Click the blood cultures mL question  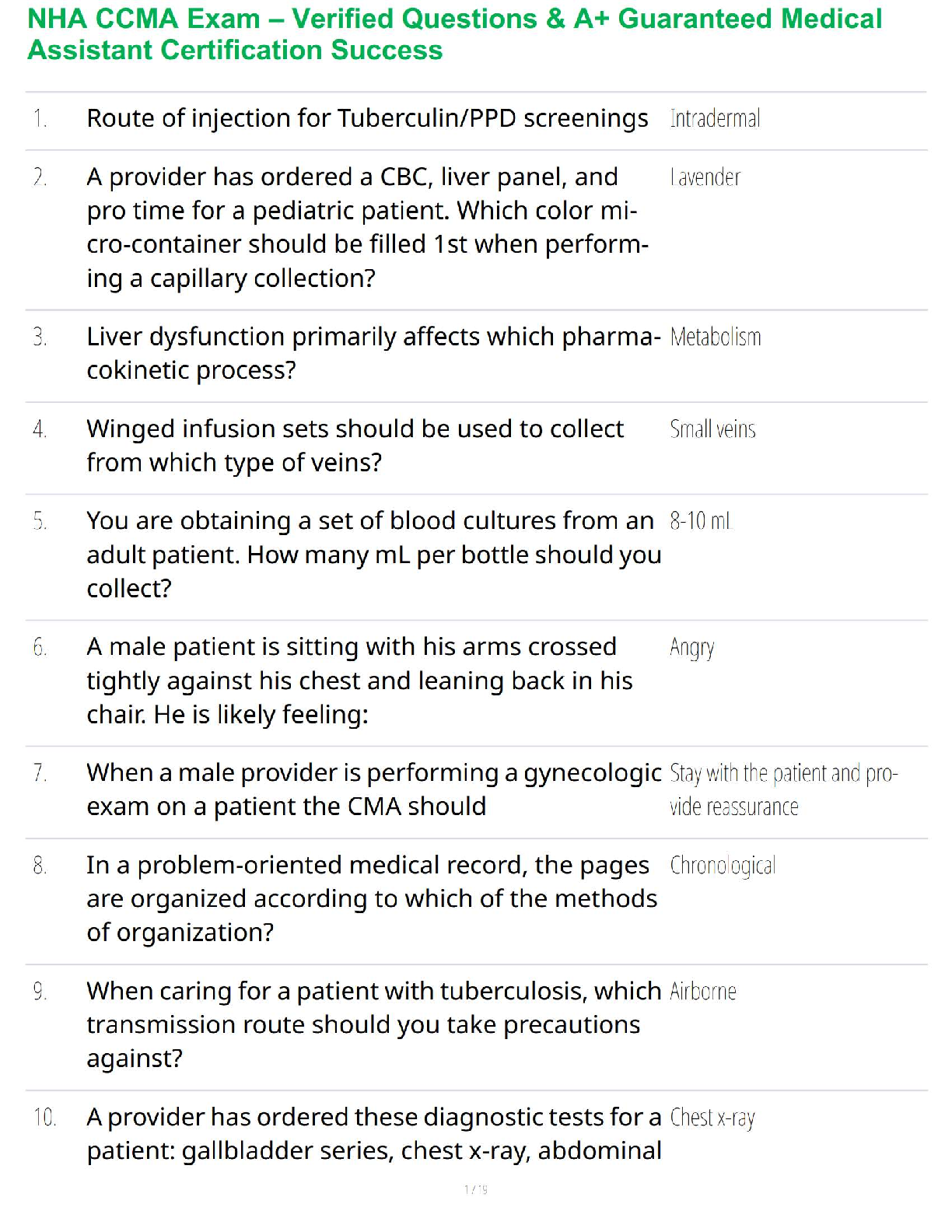pos(373,555)
